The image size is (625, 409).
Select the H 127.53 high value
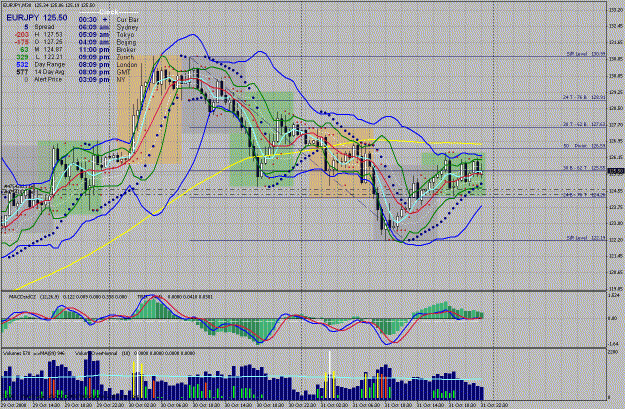pos(49,35)
